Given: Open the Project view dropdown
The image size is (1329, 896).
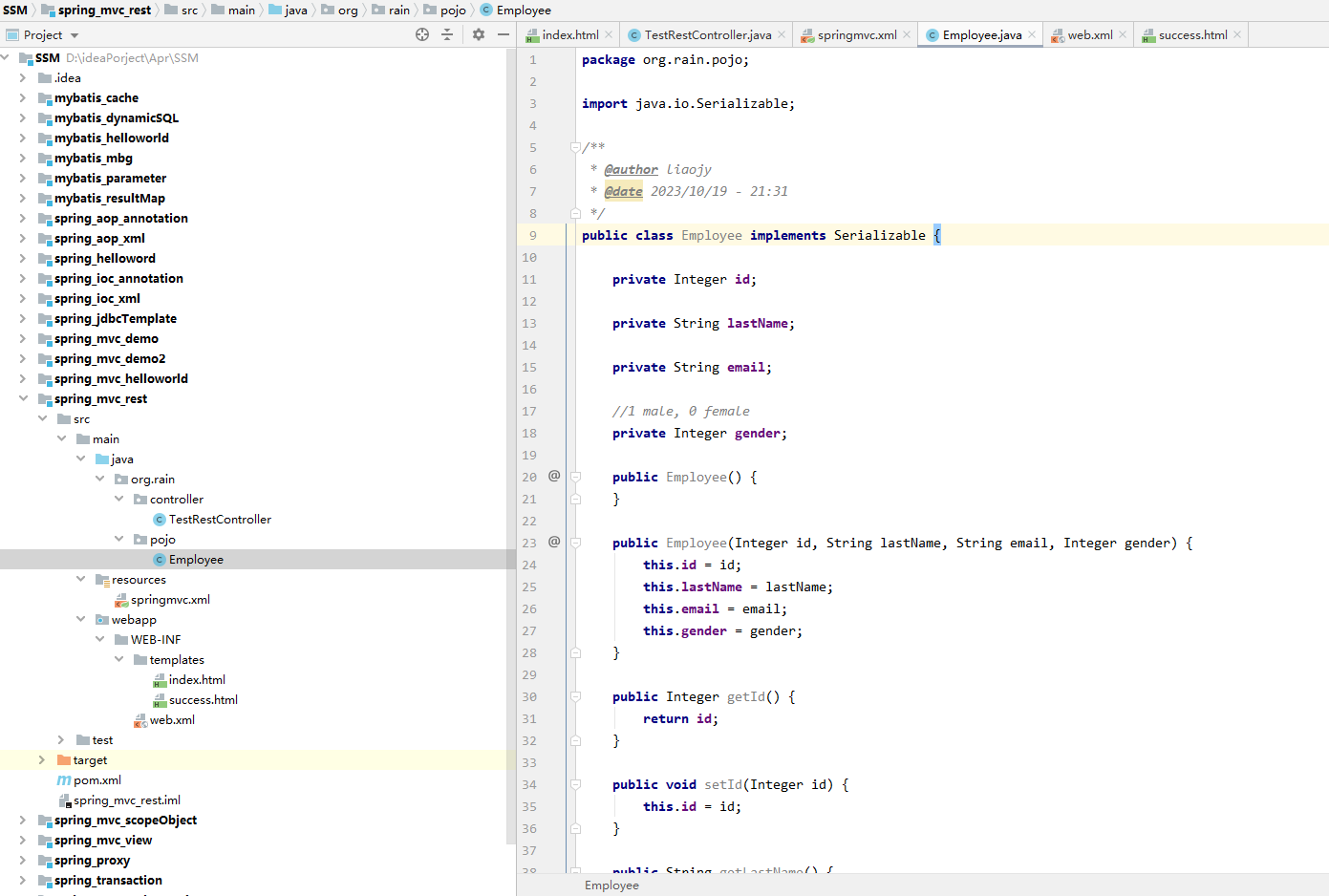Looking at the screenshot, I should (75, 35).
